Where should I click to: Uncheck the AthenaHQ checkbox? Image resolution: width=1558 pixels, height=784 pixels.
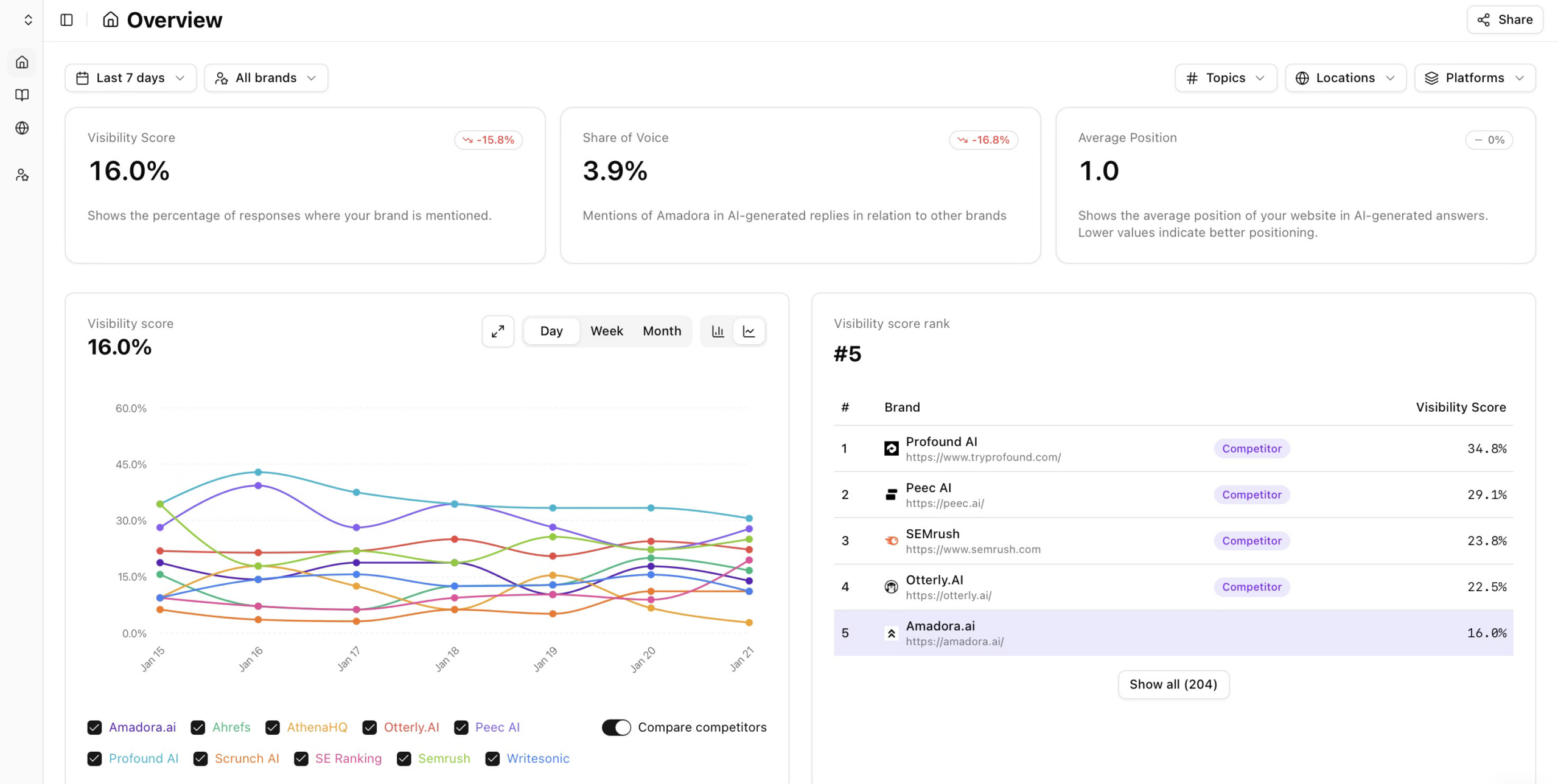273,727
